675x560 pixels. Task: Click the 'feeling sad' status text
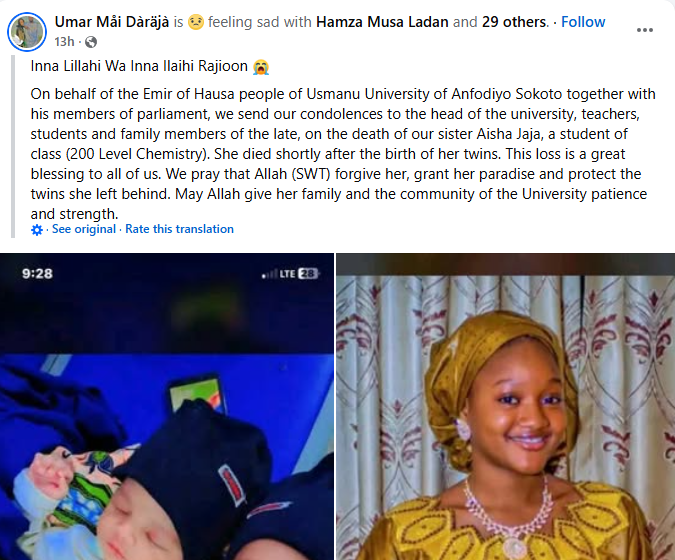[x=275, y=22]
